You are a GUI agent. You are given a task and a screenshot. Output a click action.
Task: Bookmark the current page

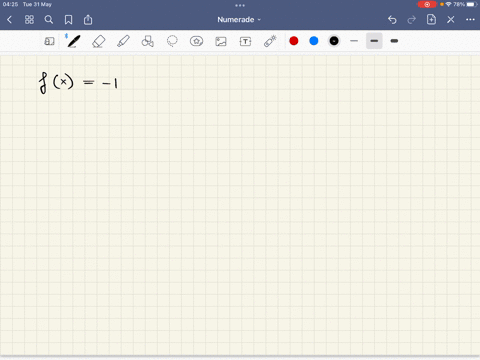click(68, 20)
